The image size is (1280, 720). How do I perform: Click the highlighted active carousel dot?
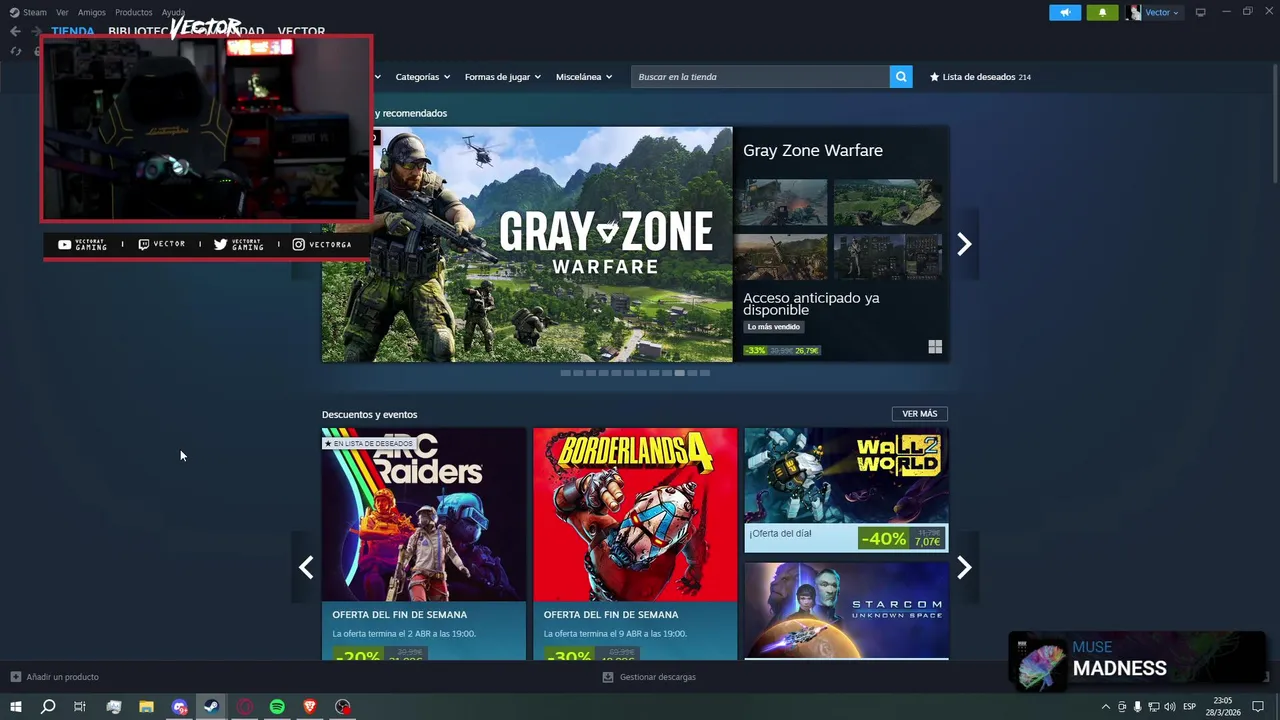679,373
